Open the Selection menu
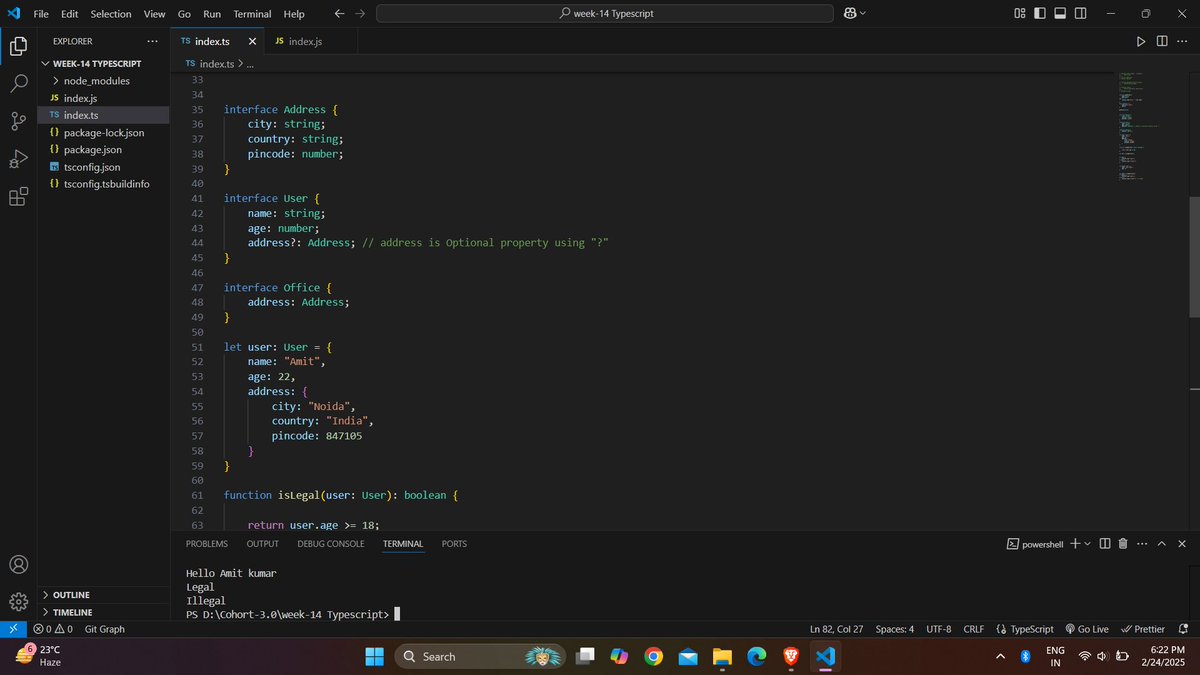This screenshot has height=675, width=1200. click(x=110, y=14)
